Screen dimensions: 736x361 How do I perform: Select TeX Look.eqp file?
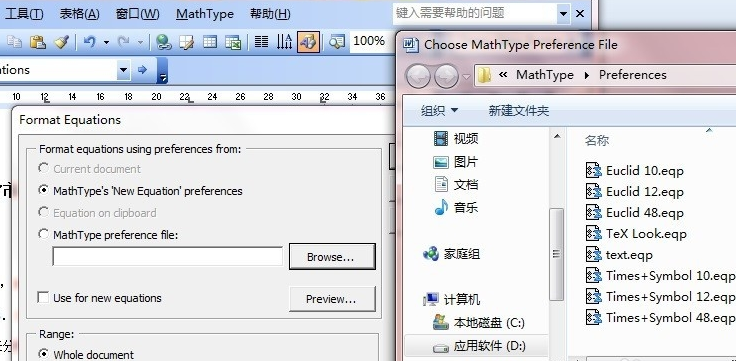tap(636, 234)
